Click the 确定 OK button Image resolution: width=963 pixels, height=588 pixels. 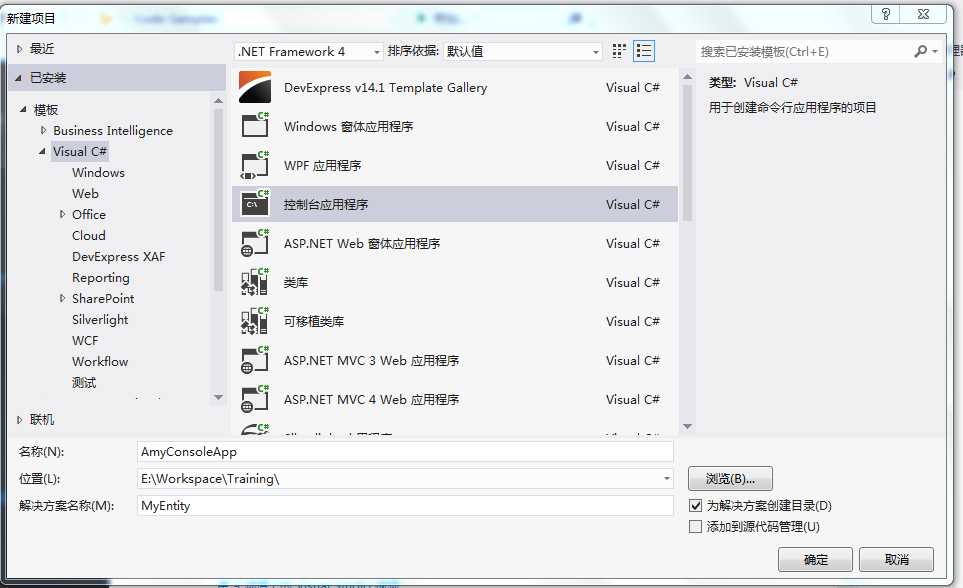point(815,560)
